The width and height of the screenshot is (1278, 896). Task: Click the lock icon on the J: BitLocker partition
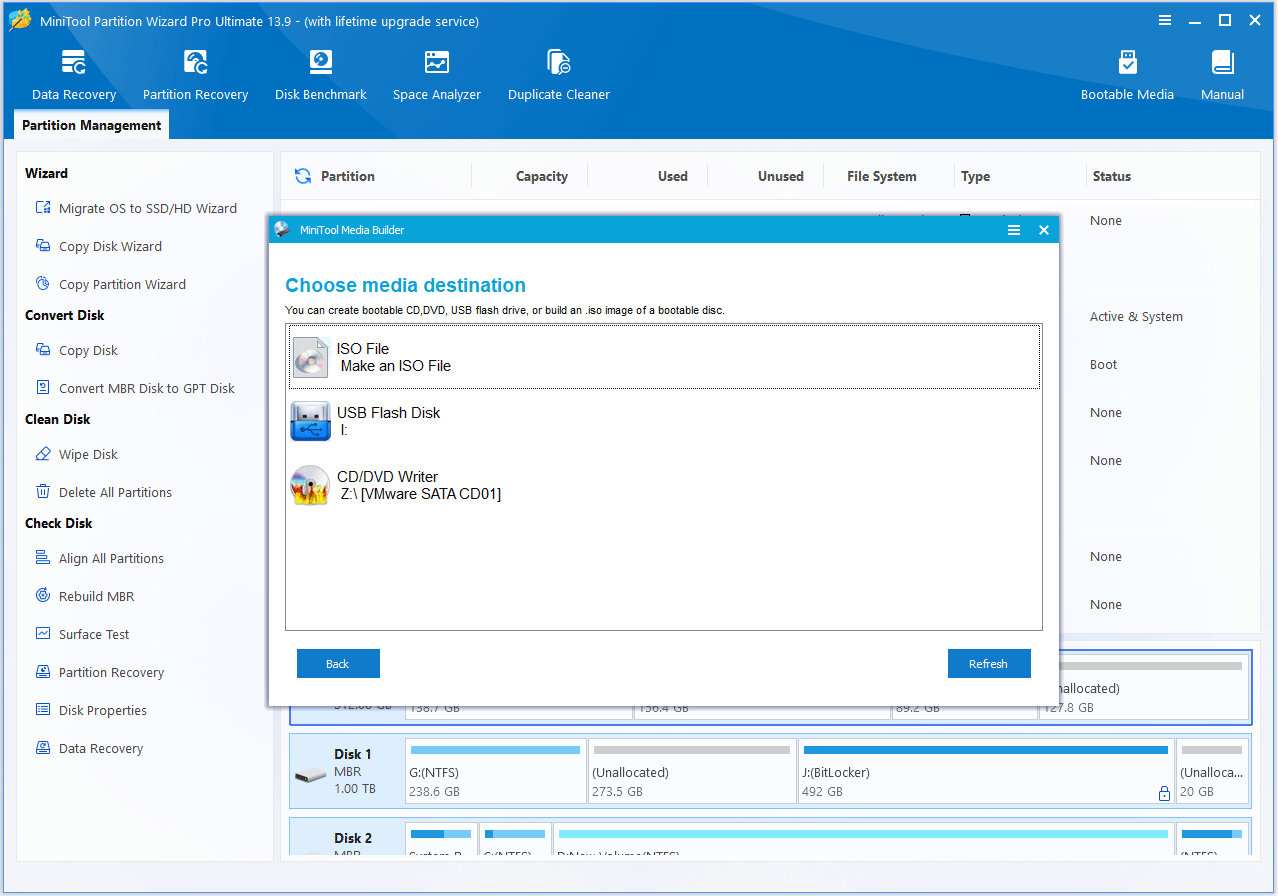pos(1164,793)
